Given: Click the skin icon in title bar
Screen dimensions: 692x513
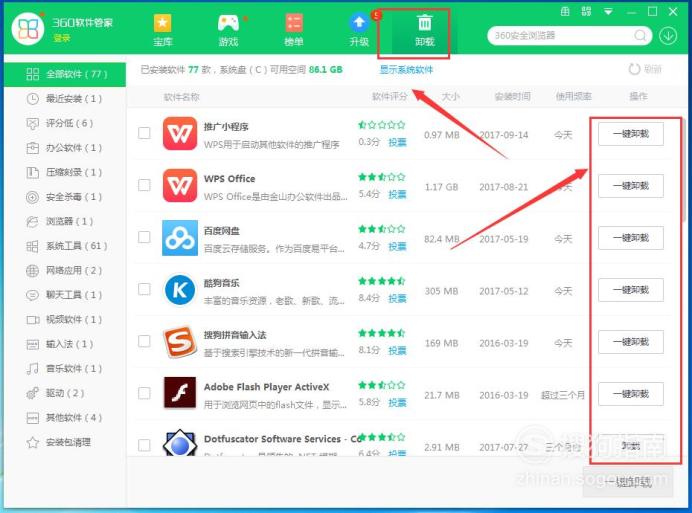Looking at the screenshot, I should tap(565, 11).
